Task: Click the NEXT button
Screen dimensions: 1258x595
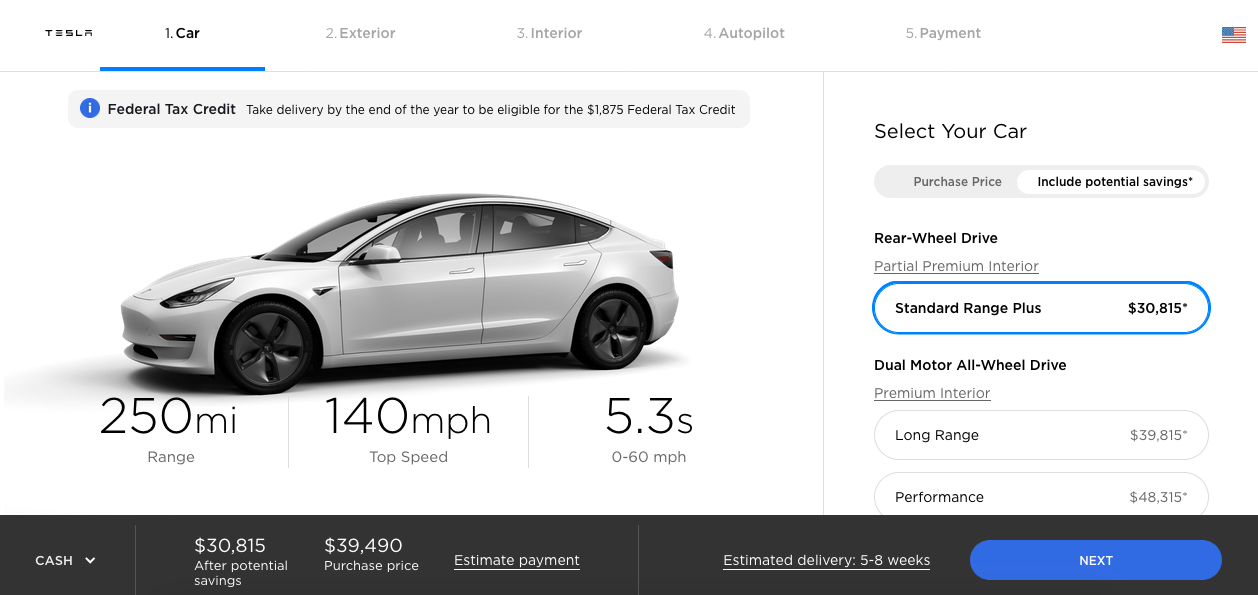Action: pyautogui.click(x=1095, y=560)
